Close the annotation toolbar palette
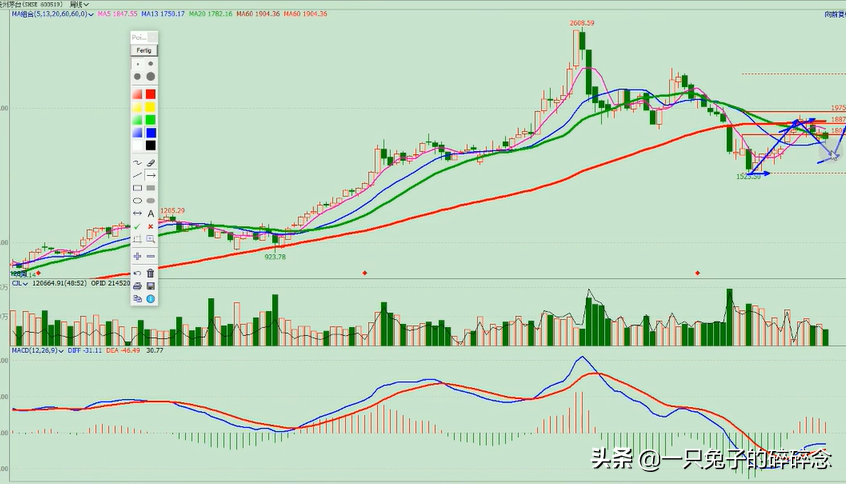 click(153, 37)
